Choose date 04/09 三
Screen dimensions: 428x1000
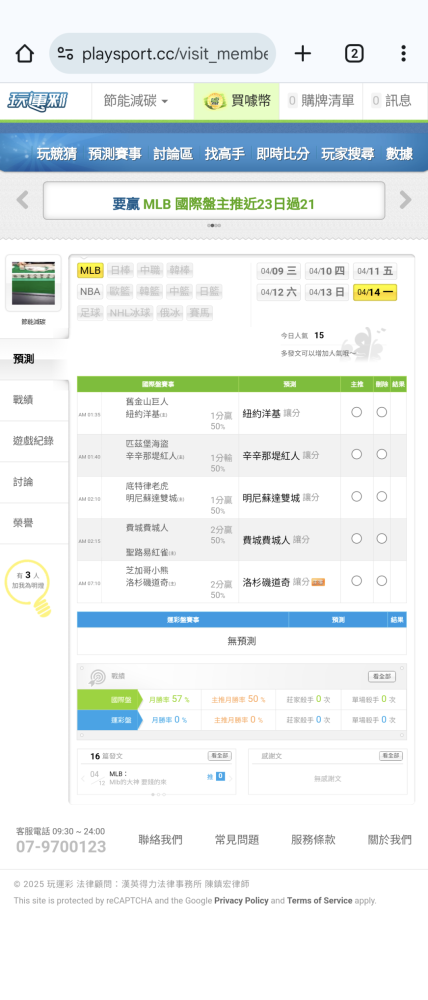click(279, 271)
